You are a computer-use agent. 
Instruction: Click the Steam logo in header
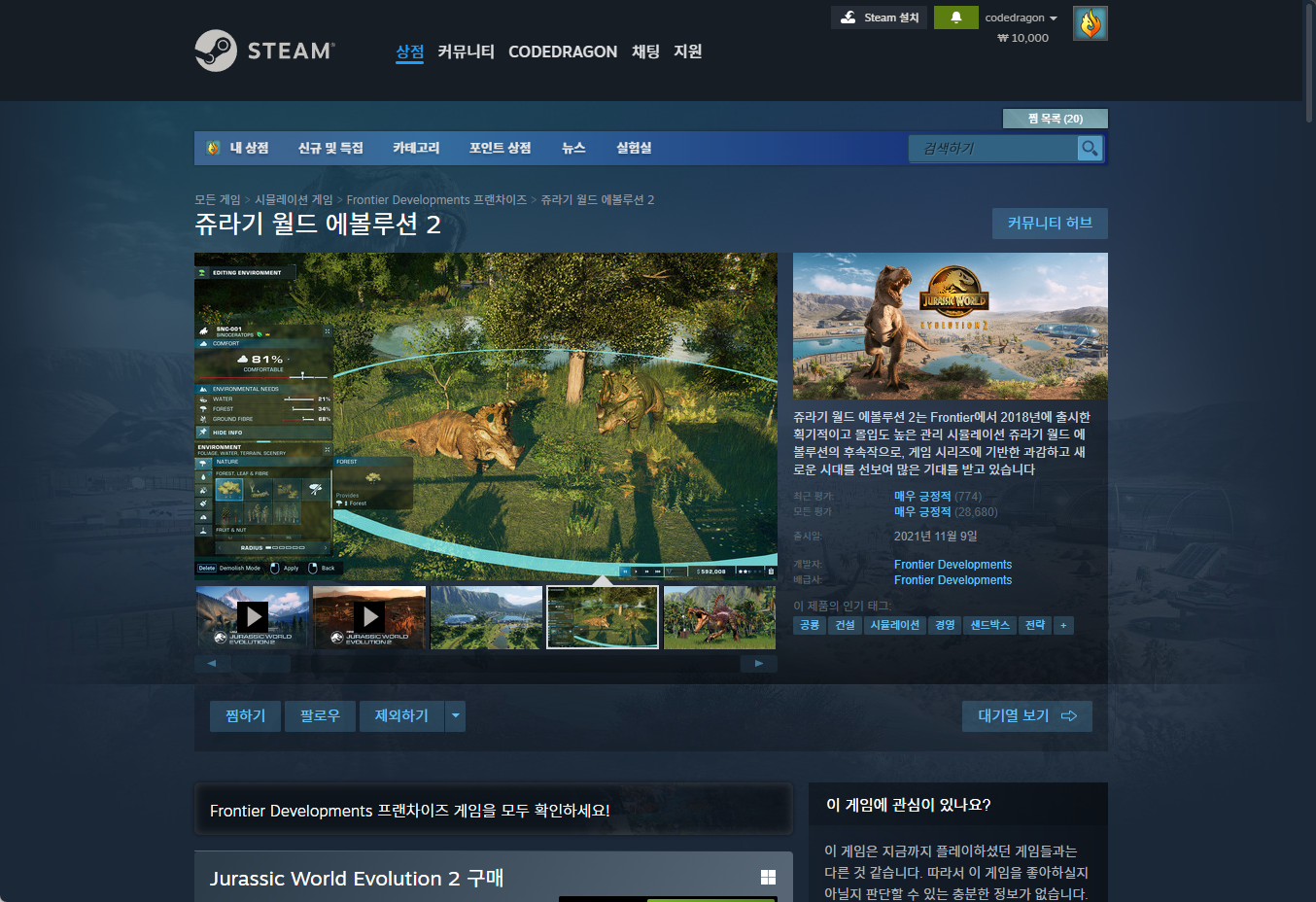click(x=265, y=51)
